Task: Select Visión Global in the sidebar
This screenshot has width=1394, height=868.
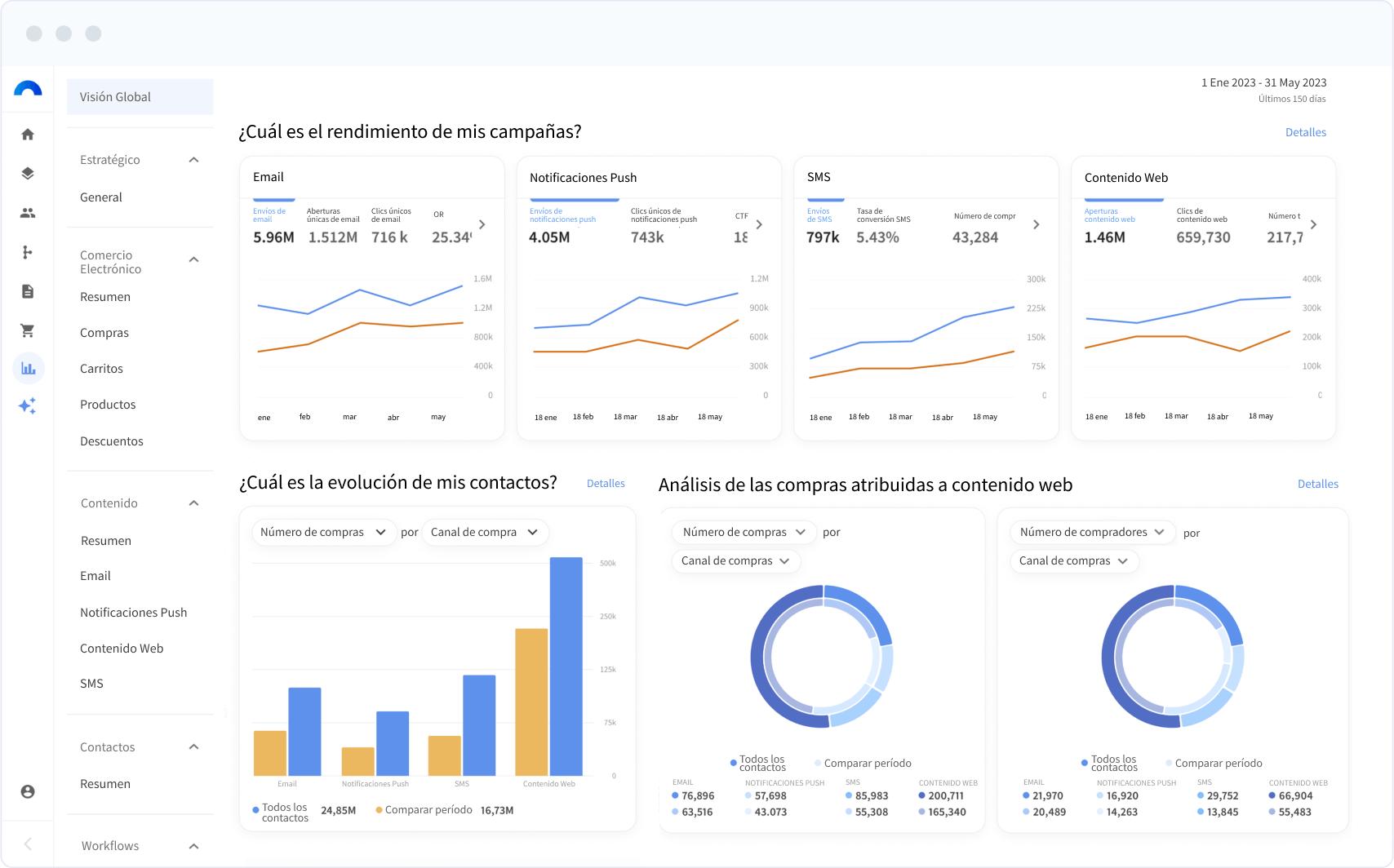Action: click(140, 97)
